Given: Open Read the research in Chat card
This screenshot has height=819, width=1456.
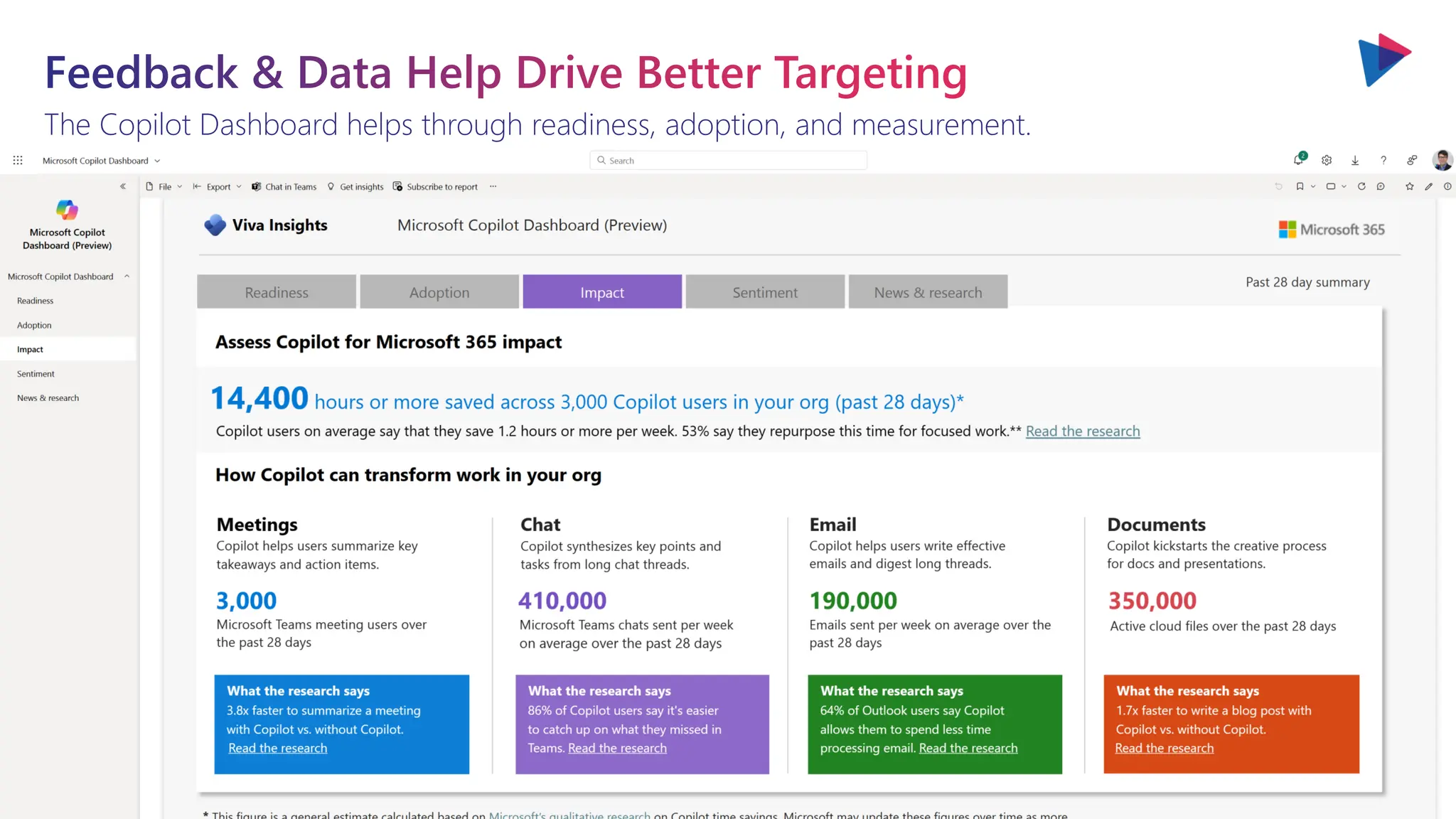Looking at the screenshot, I should [x=617, y=748].
